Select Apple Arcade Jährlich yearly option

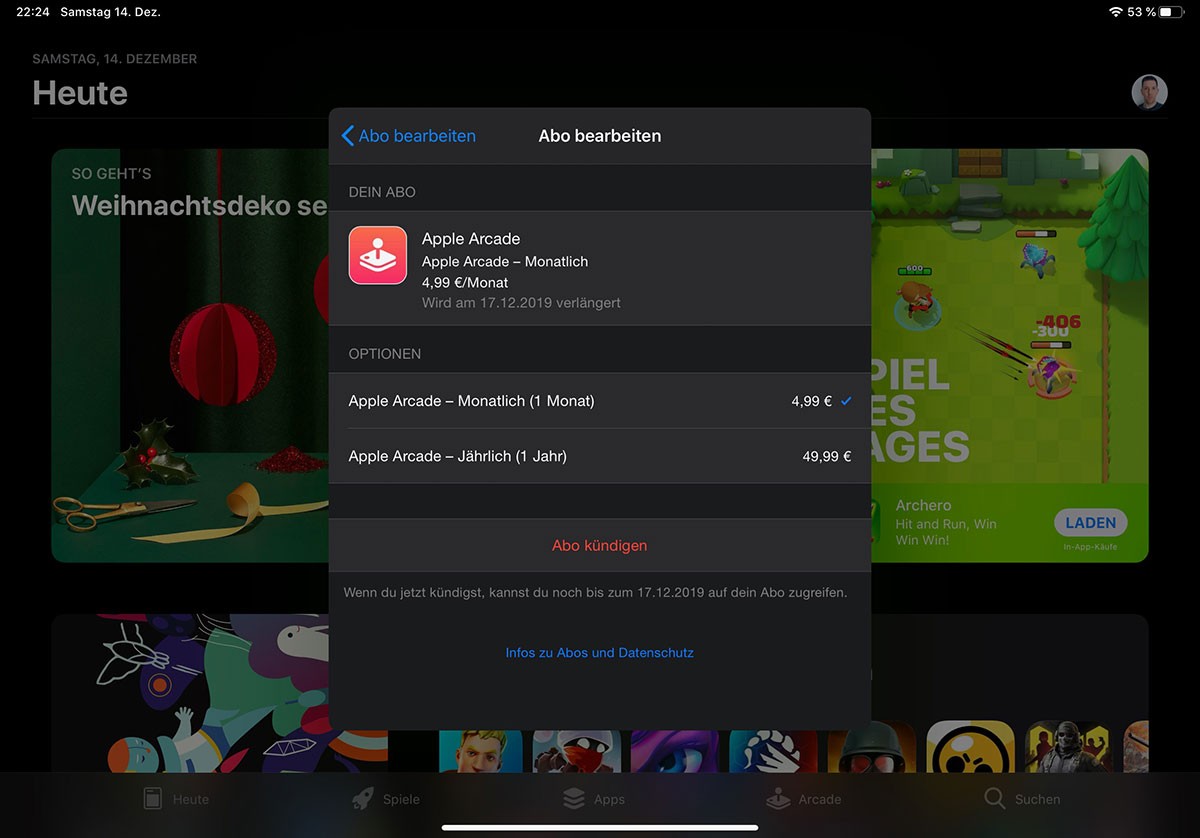[599, 456]
